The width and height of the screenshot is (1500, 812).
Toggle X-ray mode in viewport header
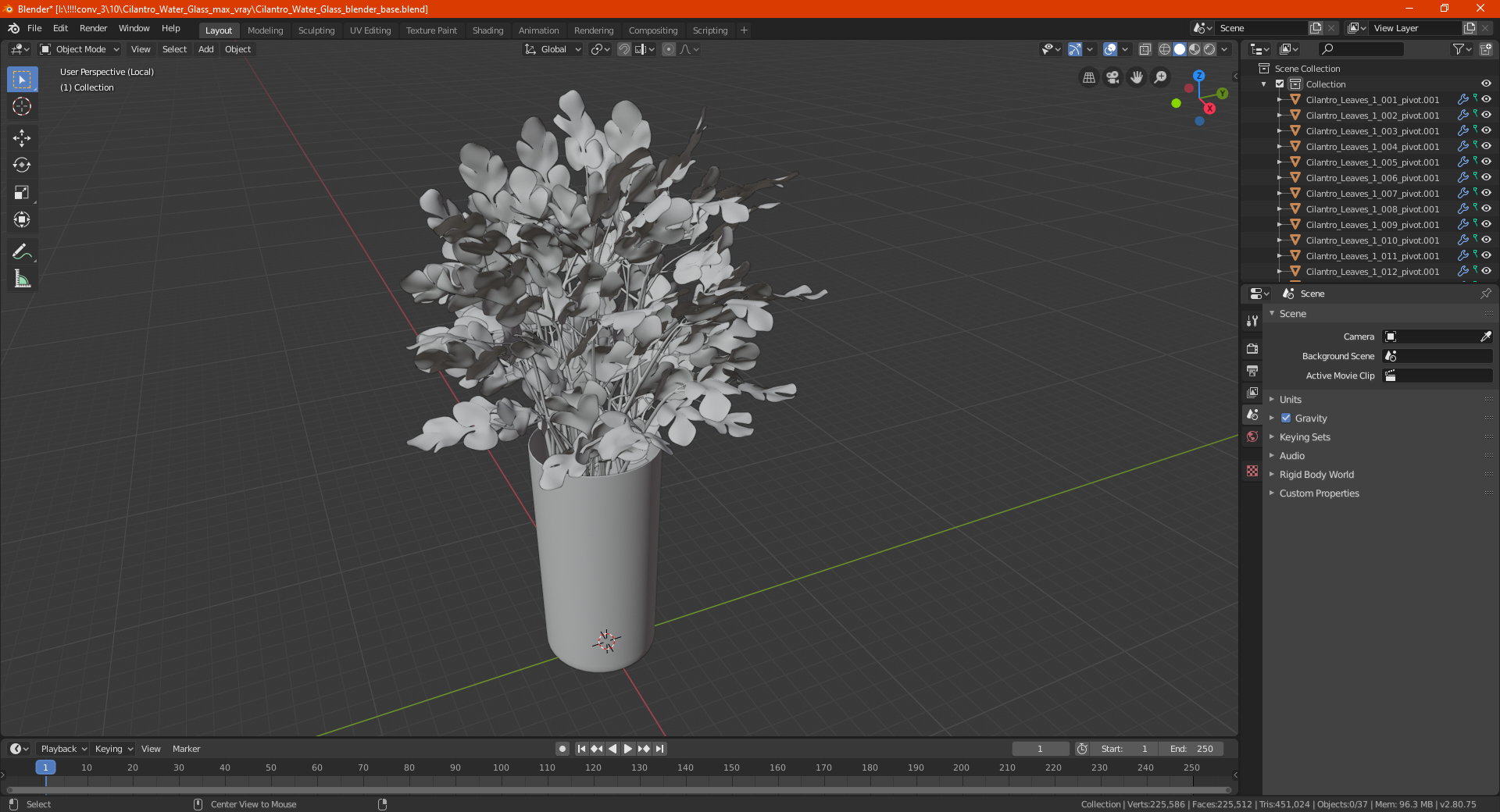(x=1145, y=49)
